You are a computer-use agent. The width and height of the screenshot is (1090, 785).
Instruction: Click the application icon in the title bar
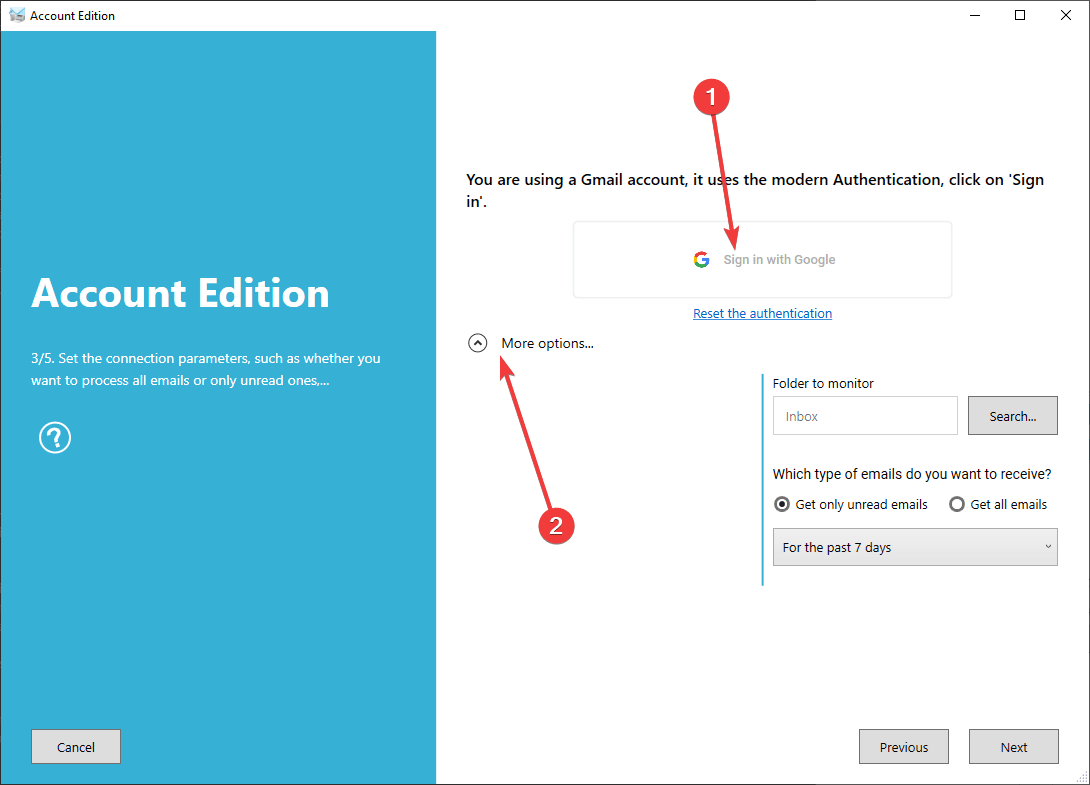[17, 15]
